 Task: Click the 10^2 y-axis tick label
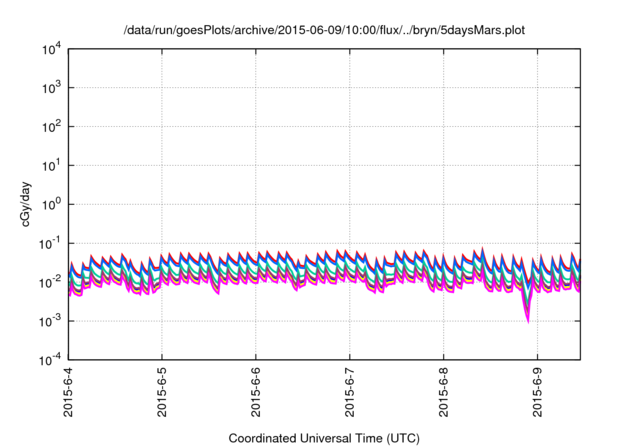pyautogui.click(x=51, y=127)
